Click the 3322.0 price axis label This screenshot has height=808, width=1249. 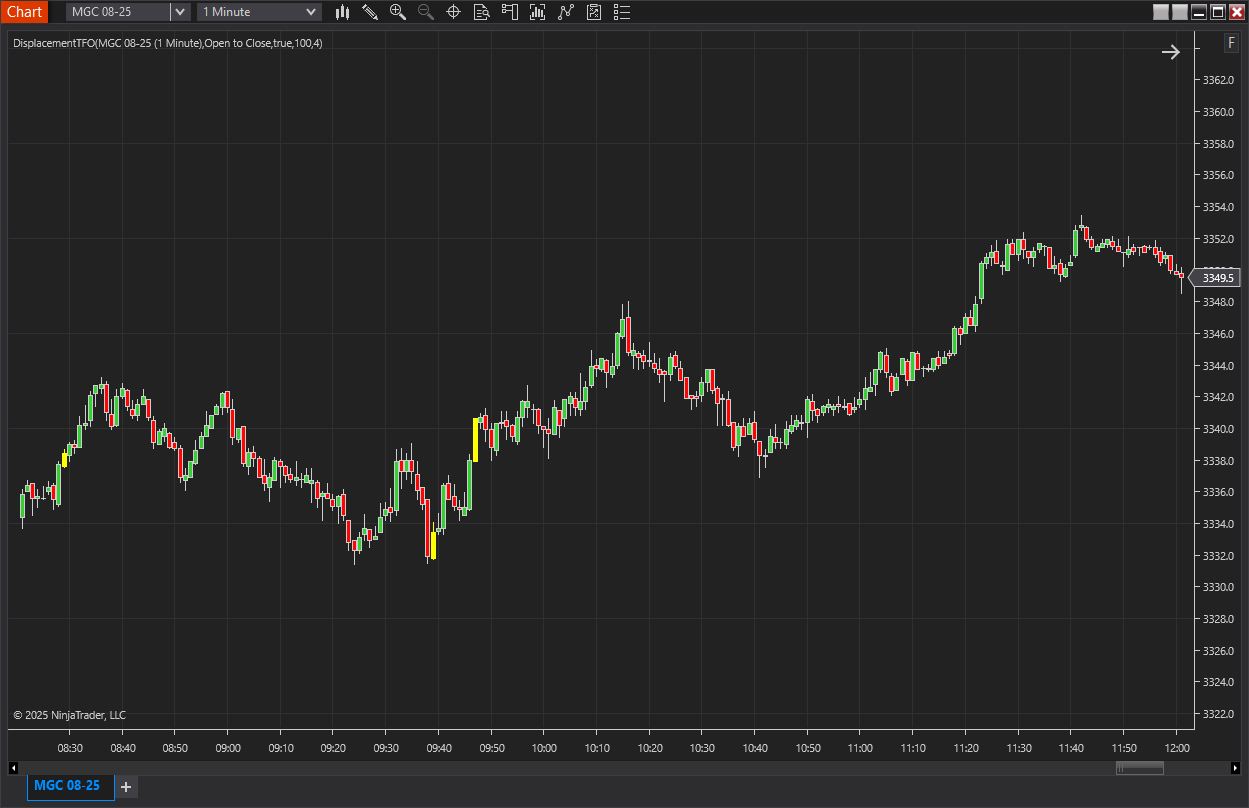(1217, 714)
